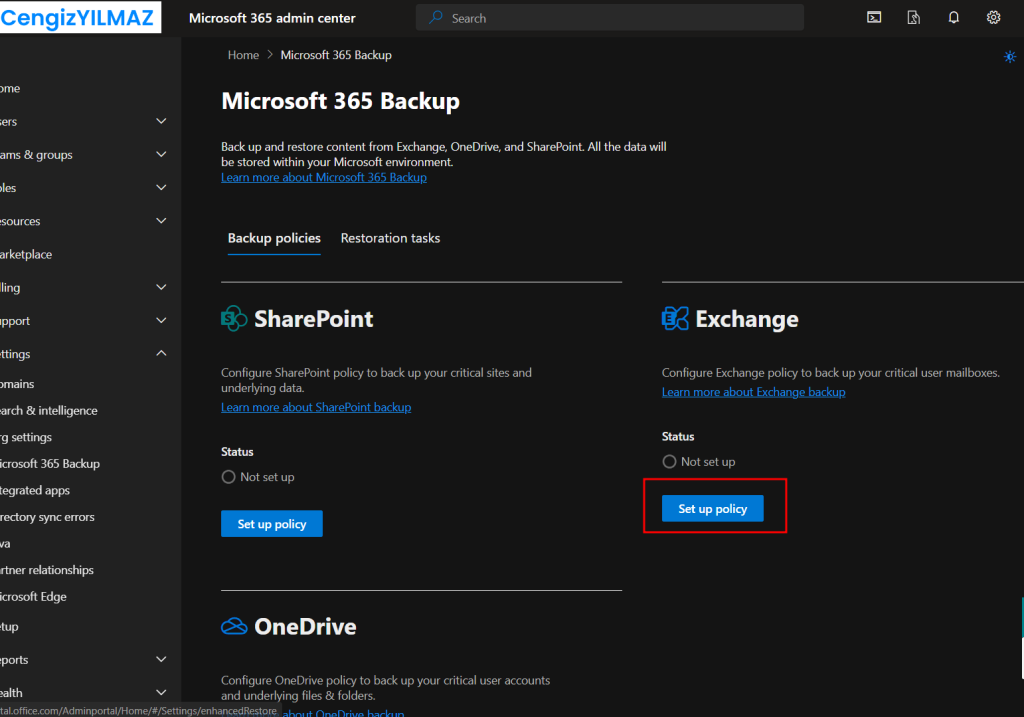The image size is (1024, 717).
Task: Select Exchange's Not set up status circle
Action: 669,462
